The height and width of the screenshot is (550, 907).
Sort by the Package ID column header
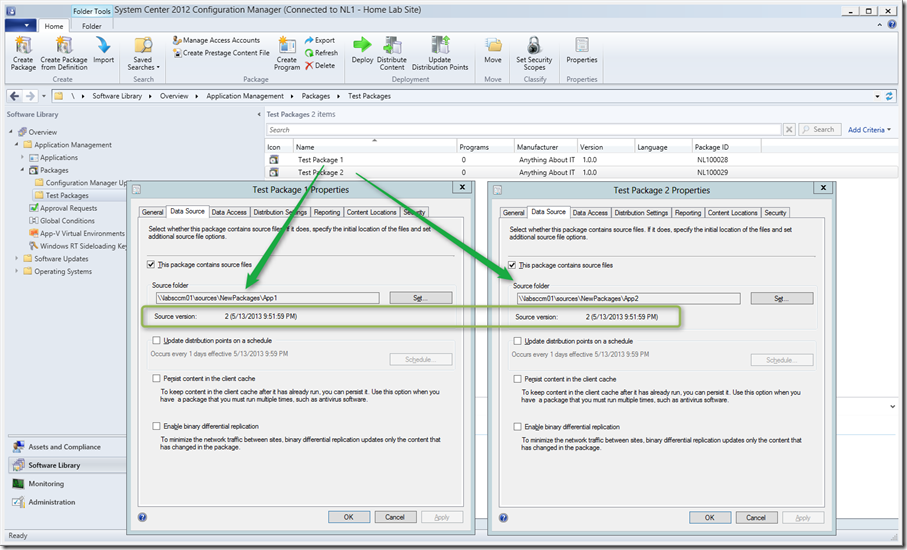727,147
